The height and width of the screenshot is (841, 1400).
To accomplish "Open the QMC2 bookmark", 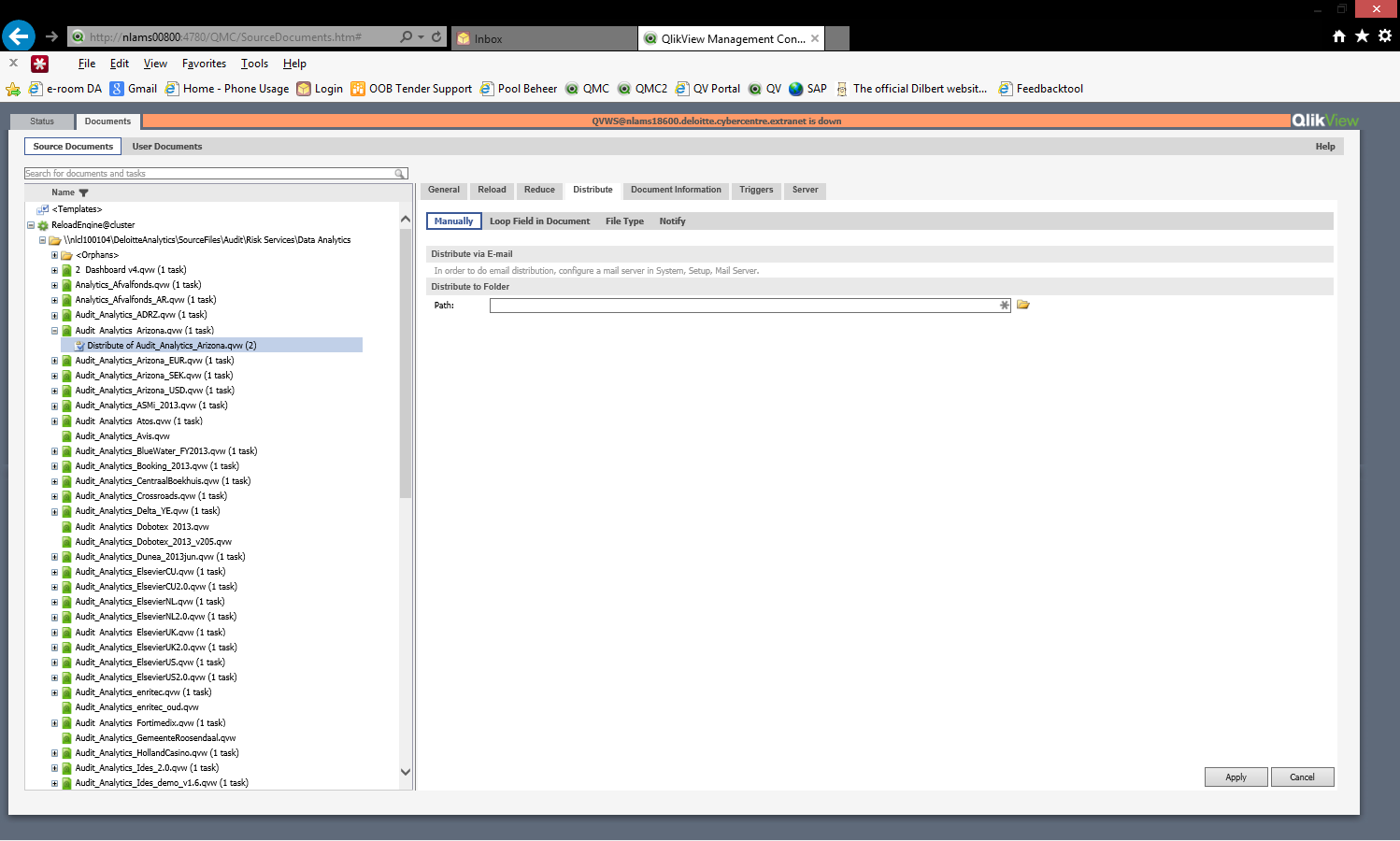I will (642, 89).
